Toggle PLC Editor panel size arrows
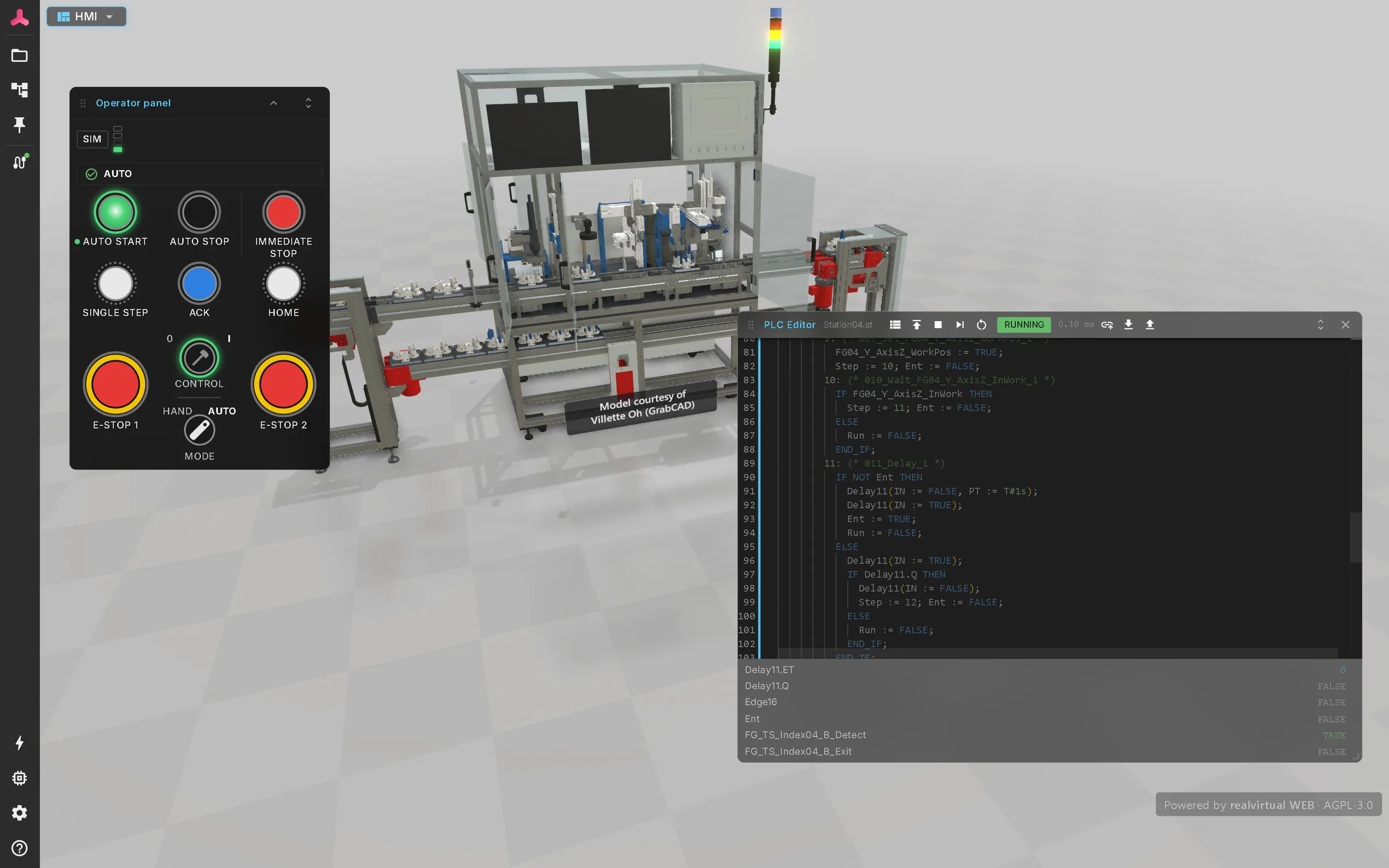 [1320, 325]
